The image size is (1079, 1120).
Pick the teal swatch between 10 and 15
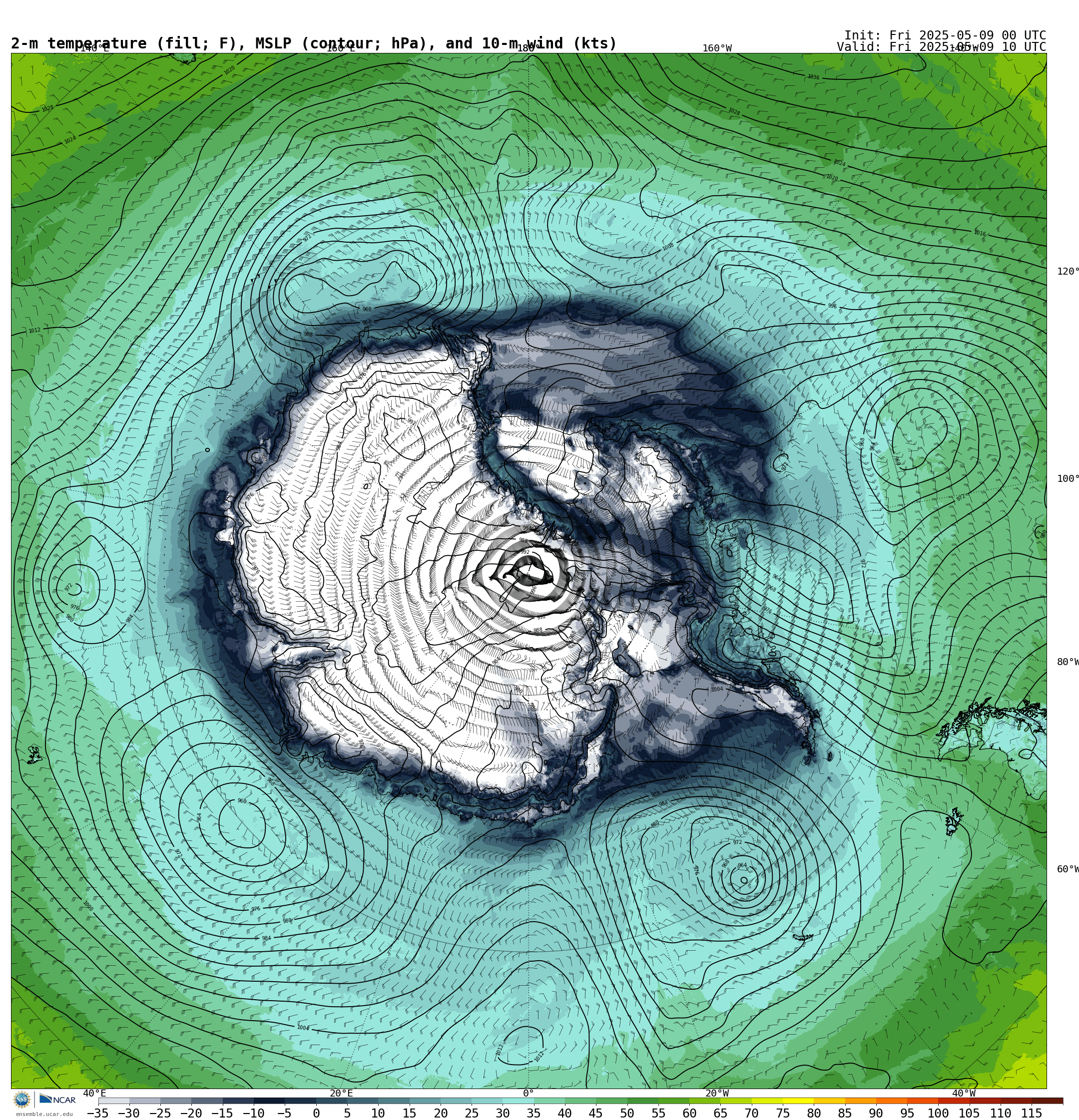pos(394,1101)
